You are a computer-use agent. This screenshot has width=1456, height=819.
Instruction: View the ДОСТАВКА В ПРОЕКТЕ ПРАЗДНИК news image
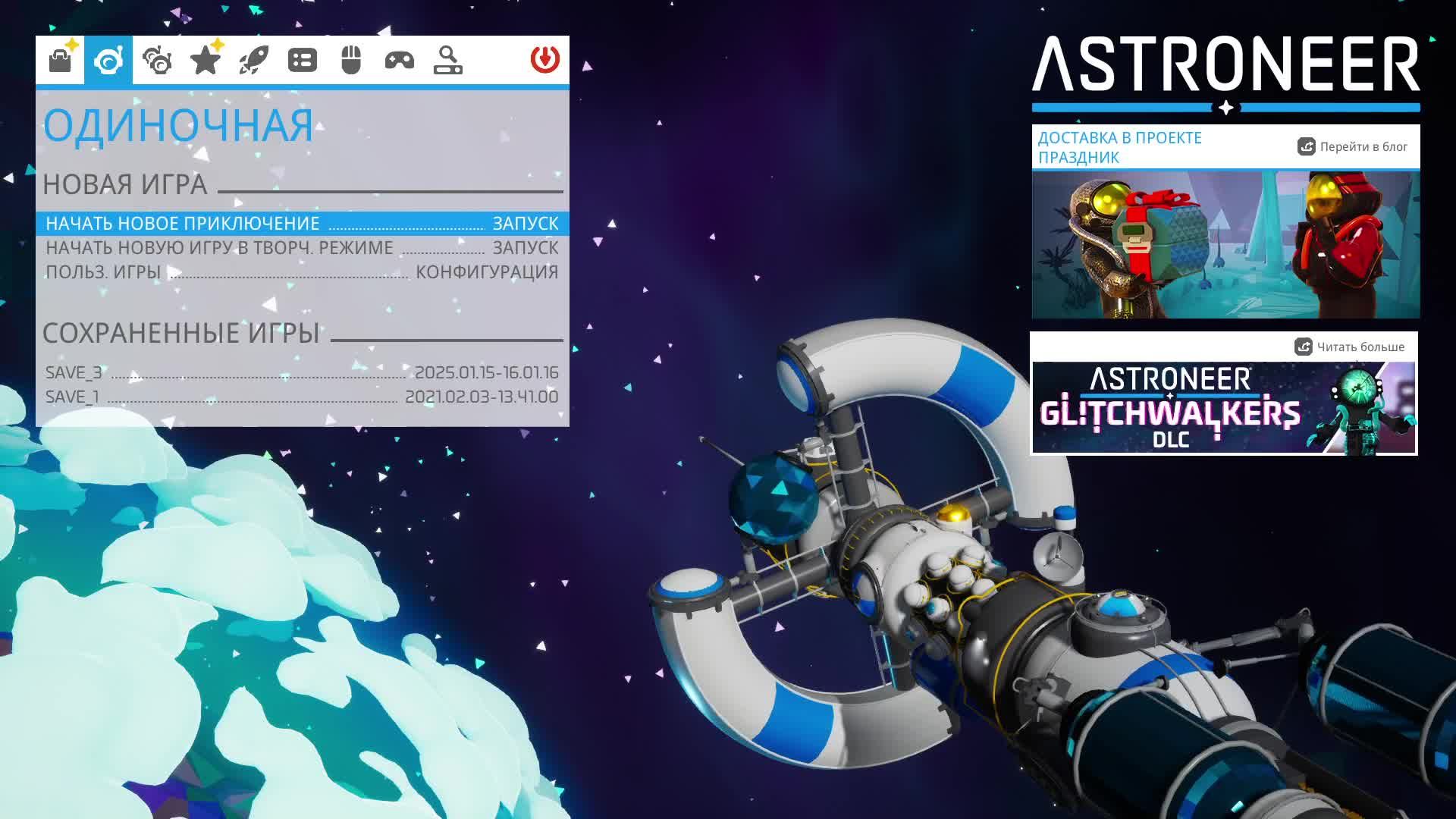(x=1225, y=243)
